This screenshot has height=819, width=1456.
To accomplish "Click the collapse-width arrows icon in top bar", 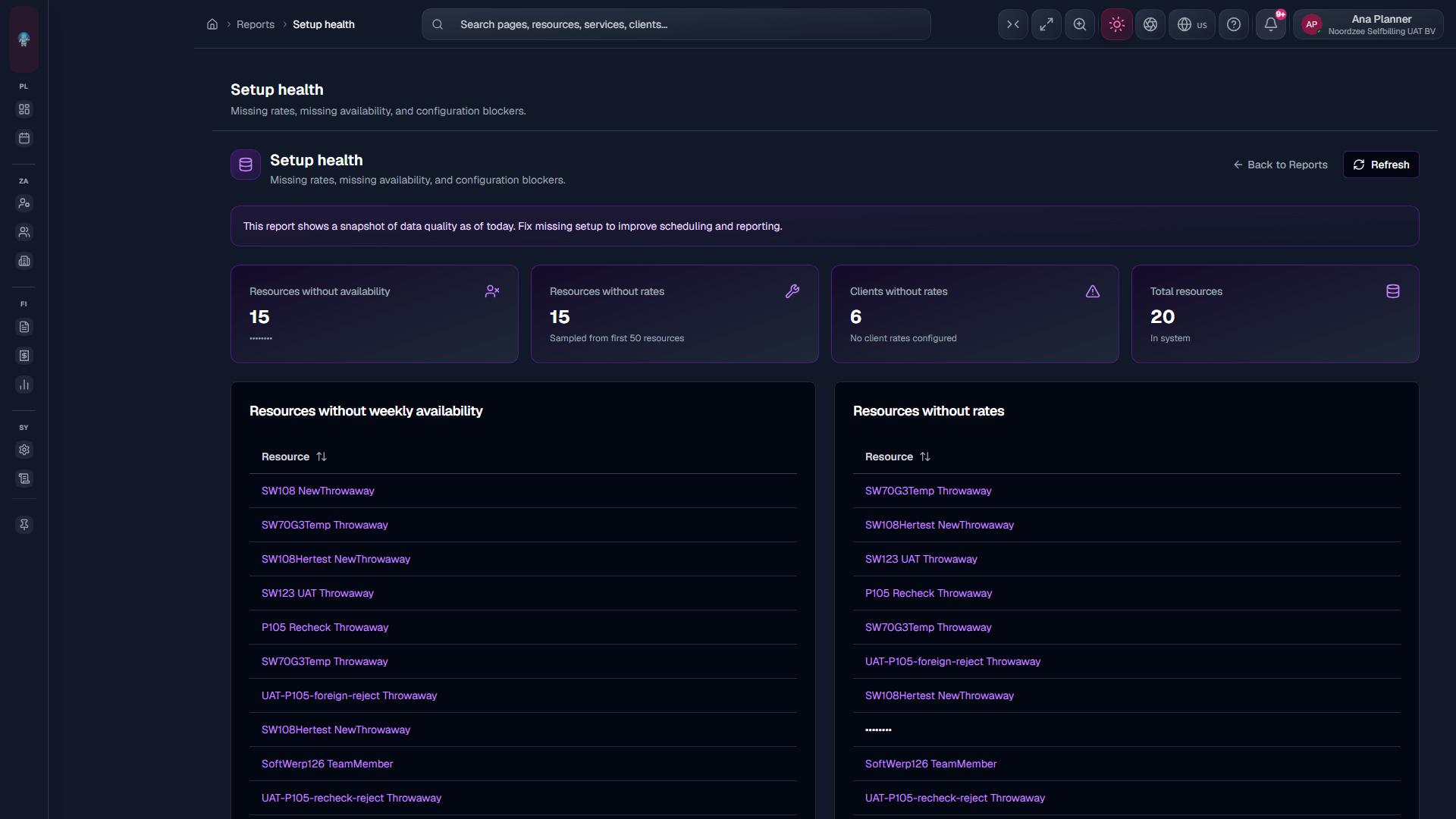I will (x=1013, y=24).
